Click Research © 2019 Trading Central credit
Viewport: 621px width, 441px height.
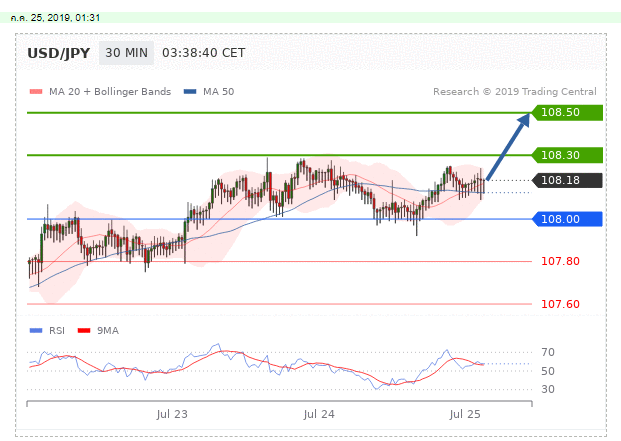coord(514,92)
